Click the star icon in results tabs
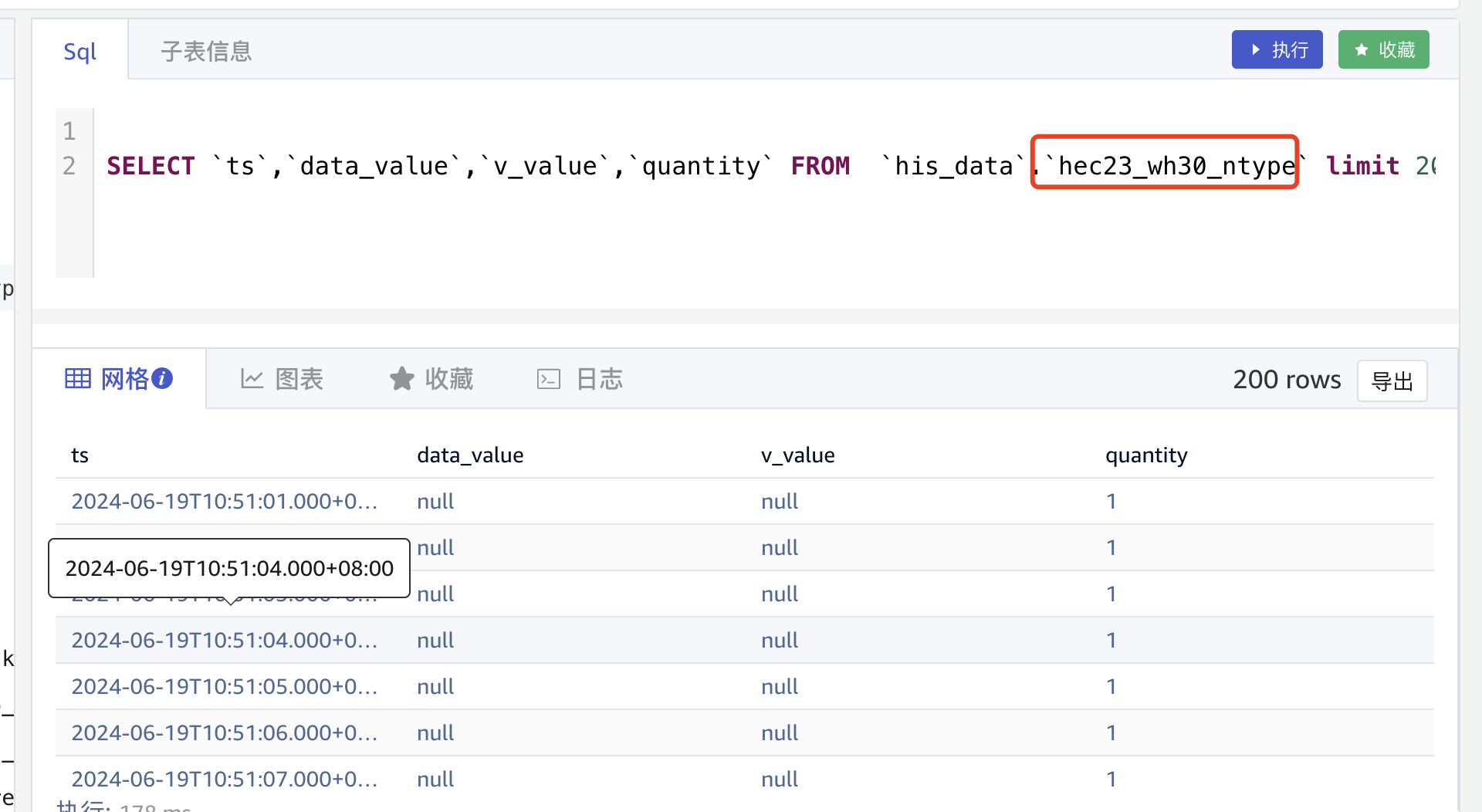1482x812 pixels. pos(401,379)
